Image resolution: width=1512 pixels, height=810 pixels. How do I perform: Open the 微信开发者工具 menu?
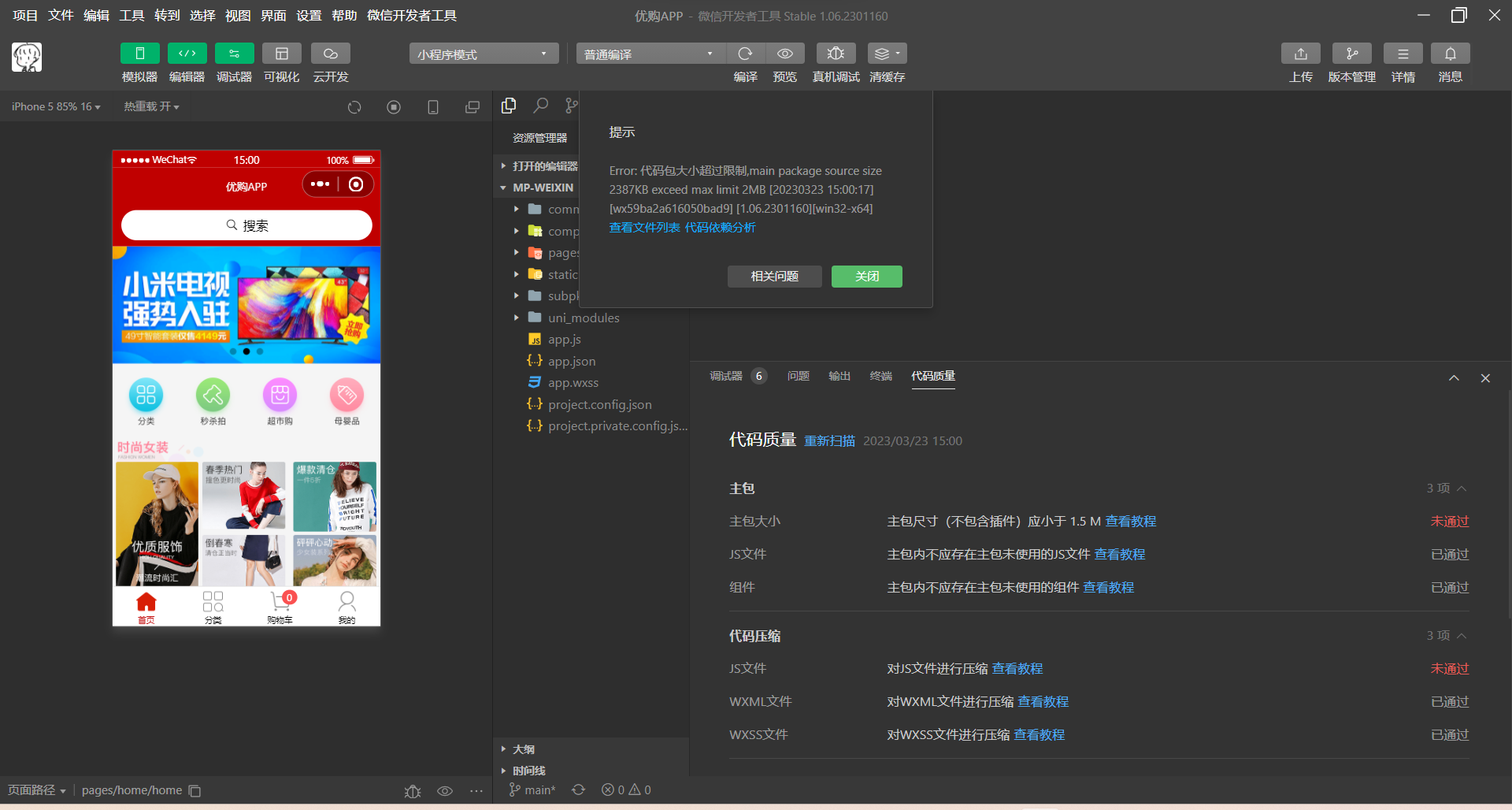[x=412, y=16]
